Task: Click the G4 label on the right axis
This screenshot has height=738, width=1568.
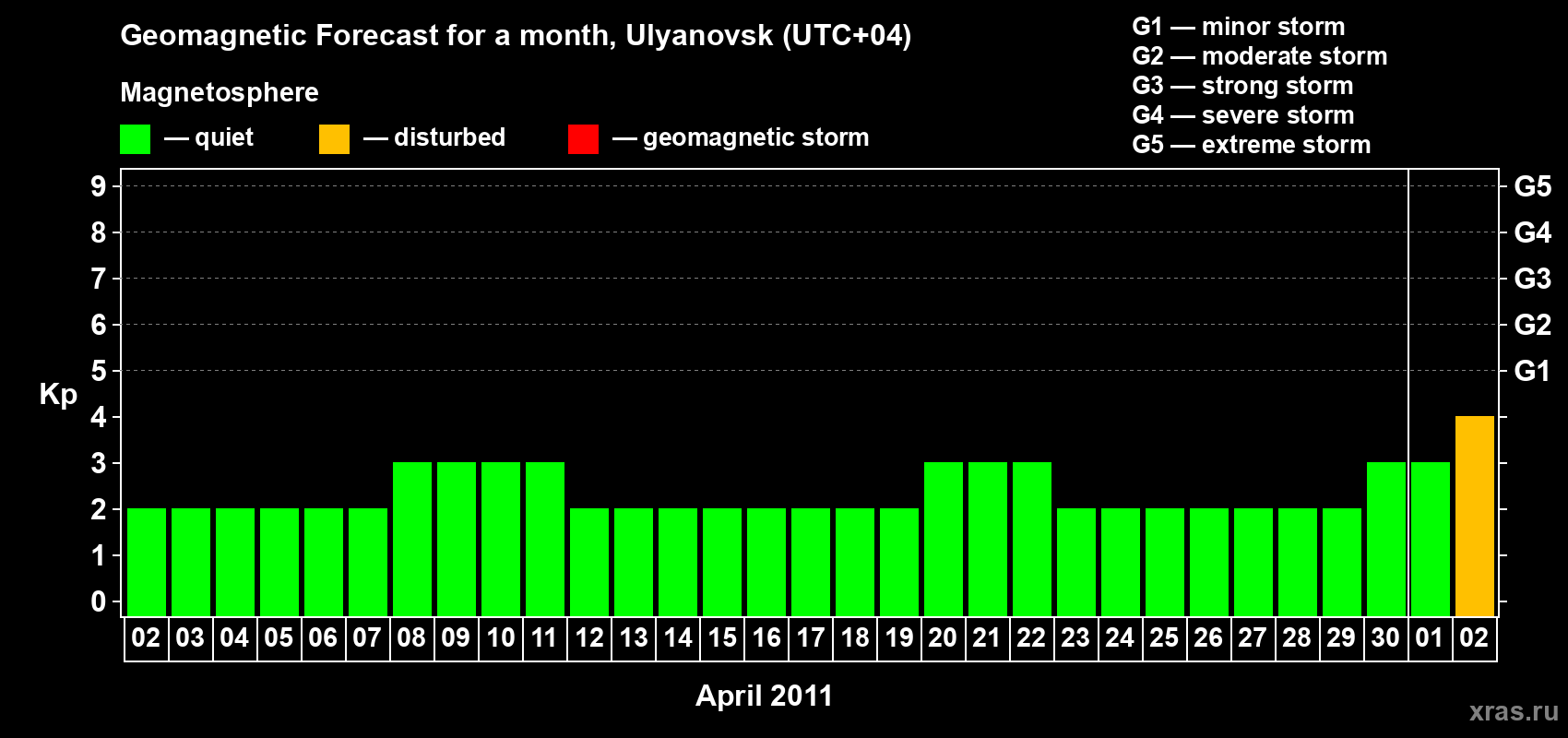Action: 1532,232
